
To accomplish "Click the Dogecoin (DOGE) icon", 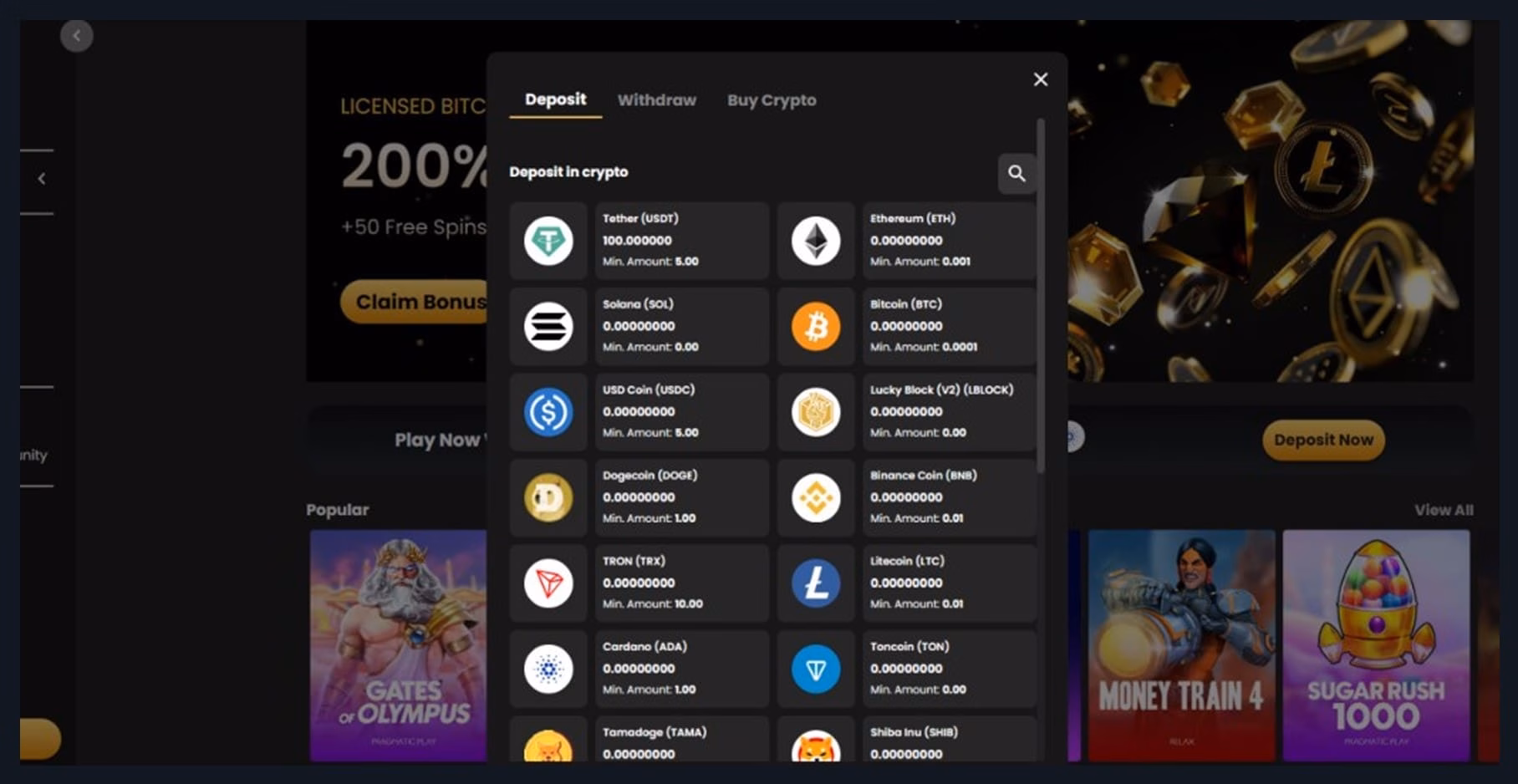I will pos(548,497).
